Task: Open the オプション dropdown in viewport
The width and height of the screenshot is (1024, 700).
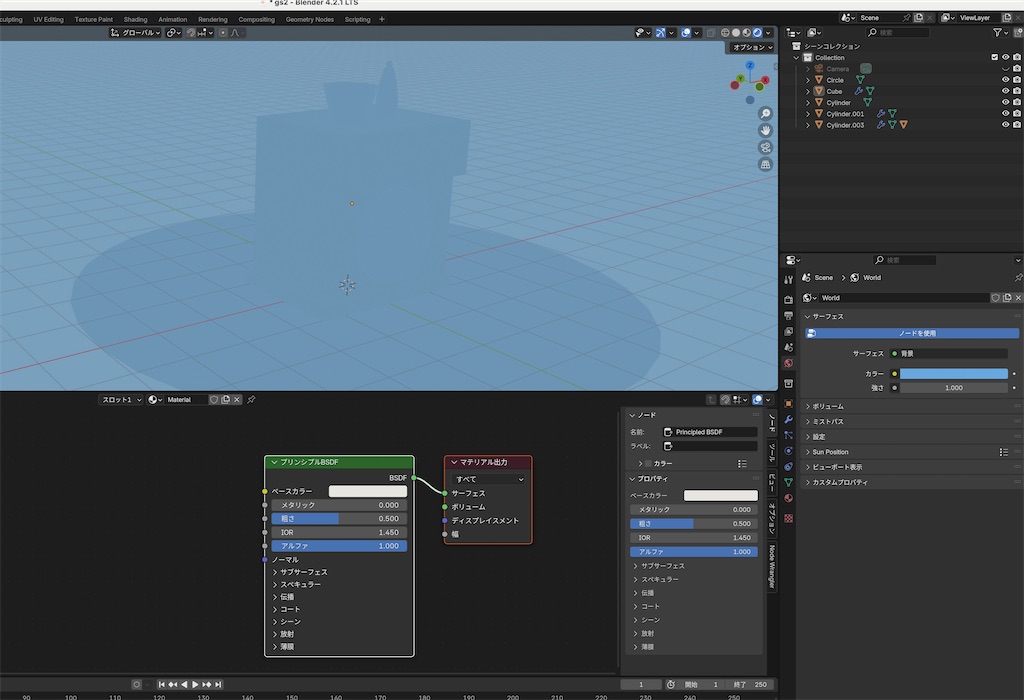Action: coord(752,47)
